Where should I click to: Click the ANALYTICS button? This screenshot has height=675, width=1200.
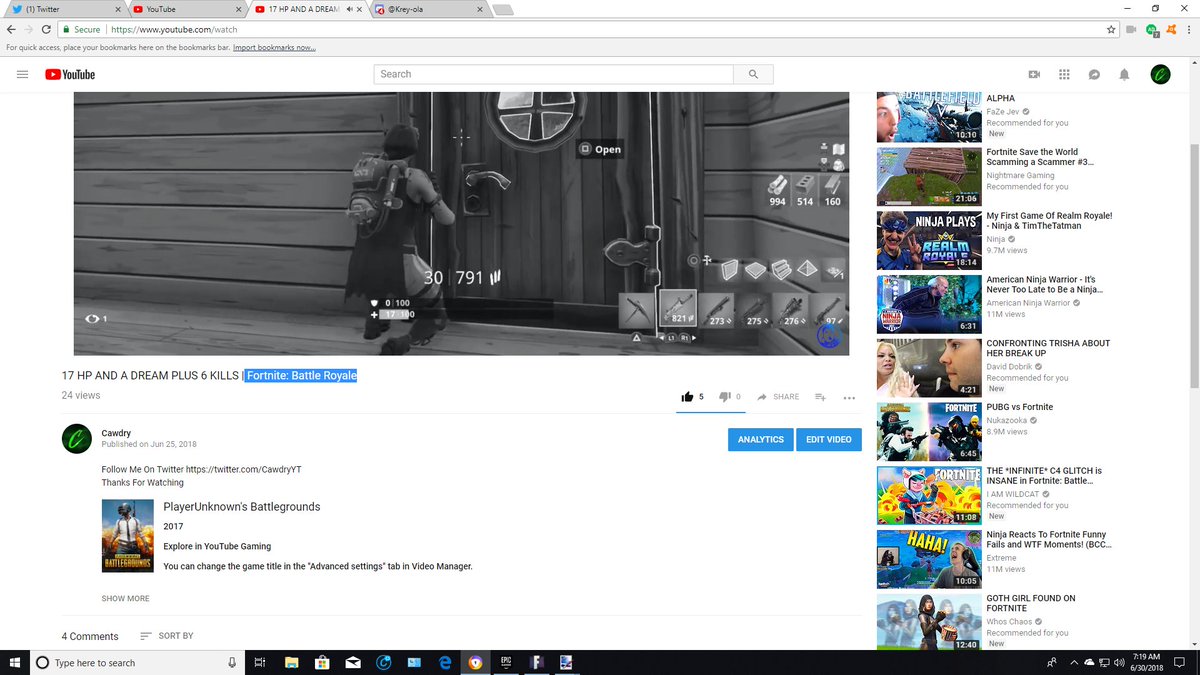tap(760, 439)
